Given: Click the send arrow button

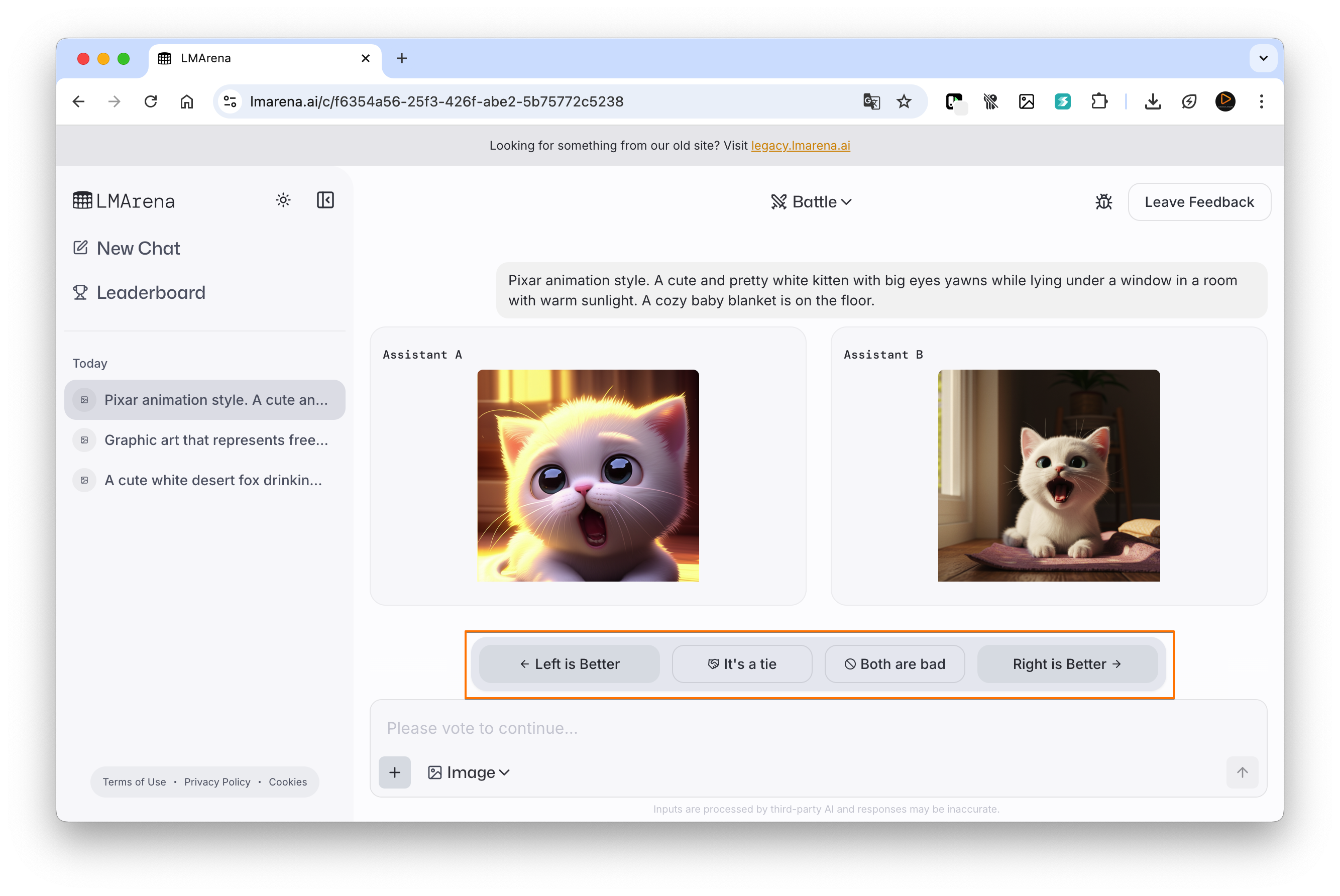Looking at the screenshot, I should pos(1242,772).
